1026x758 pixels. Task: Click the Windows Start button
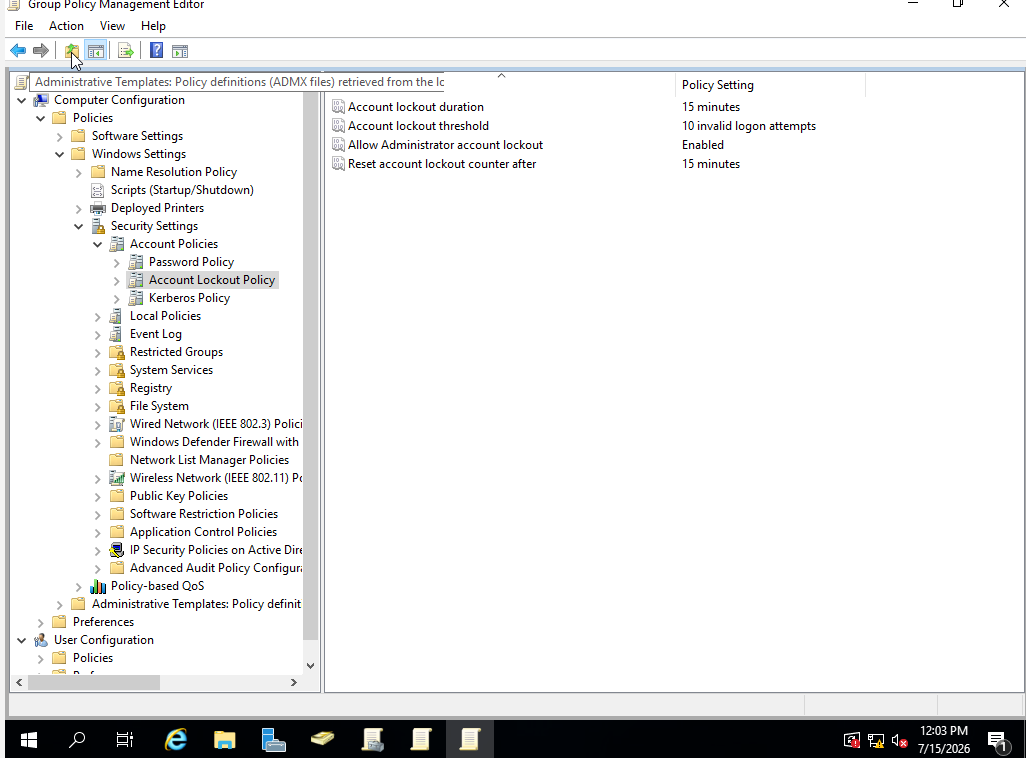(29, 740)
